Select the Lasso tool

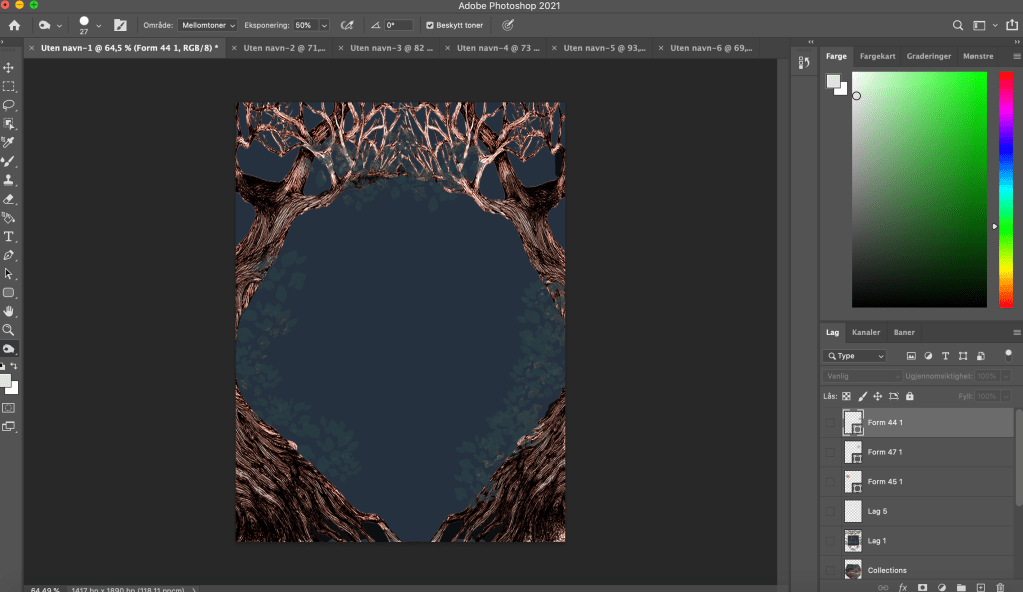pos(9,105)
